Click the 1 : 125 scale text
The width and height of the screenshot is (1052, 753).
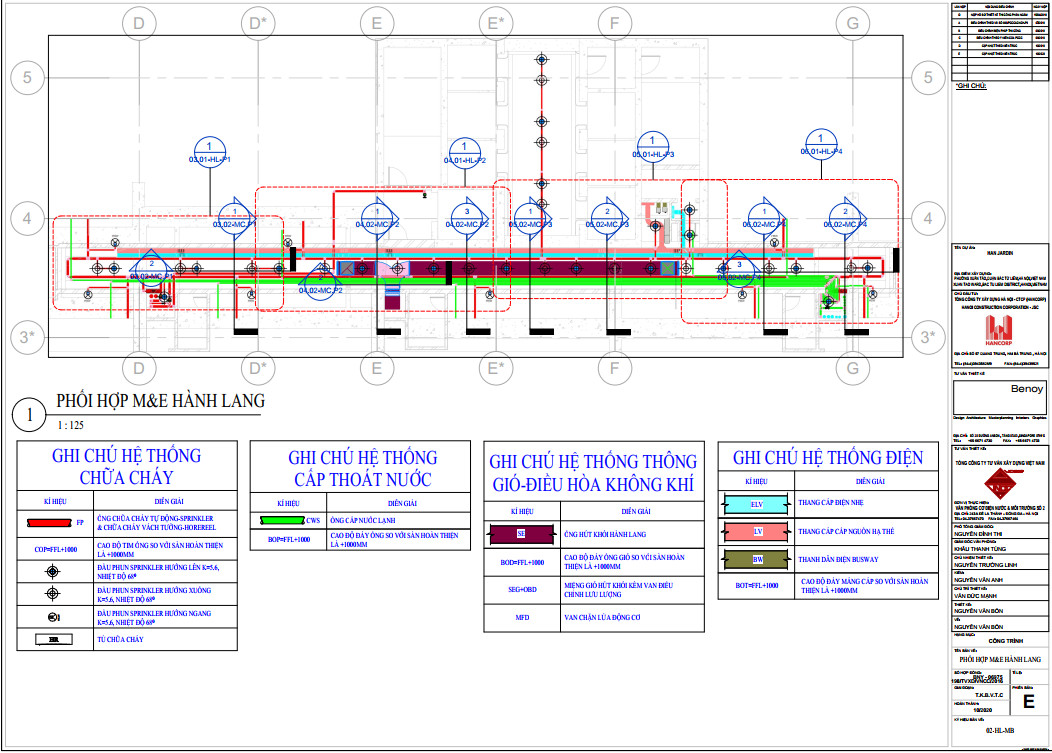70,426
